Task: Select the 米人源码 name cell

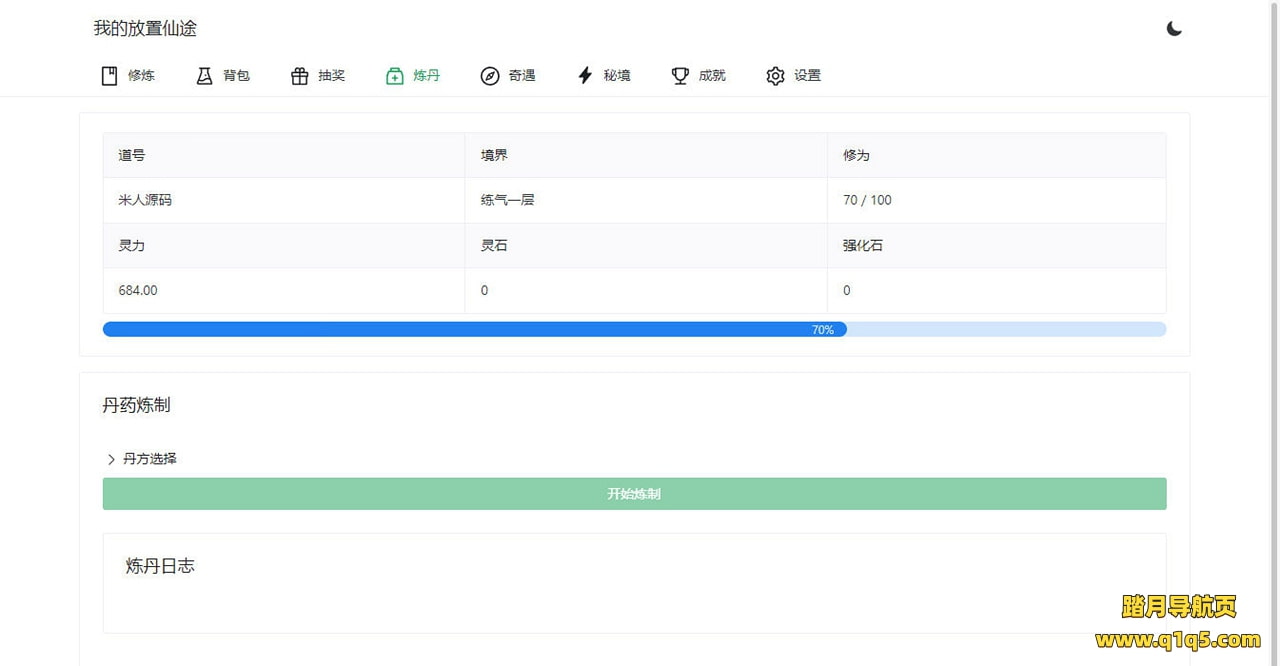Action: point(145,200)
